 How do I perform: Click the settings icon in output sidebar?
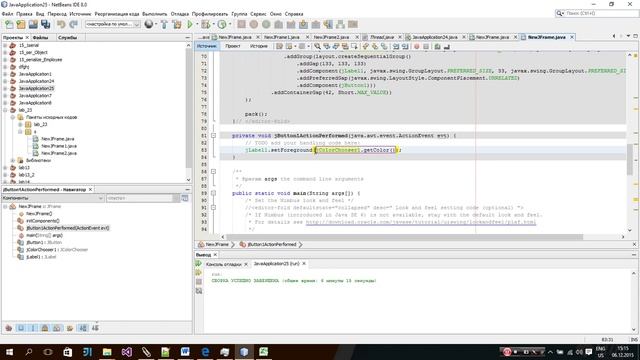199,291
